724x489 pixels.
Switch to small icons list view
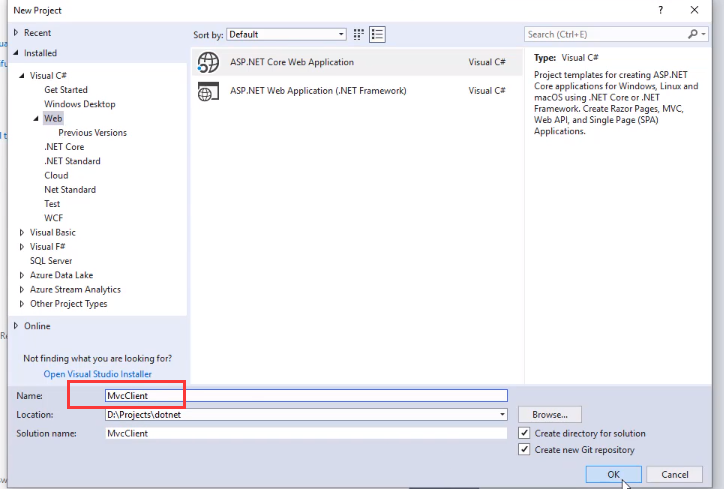[377, 35]
